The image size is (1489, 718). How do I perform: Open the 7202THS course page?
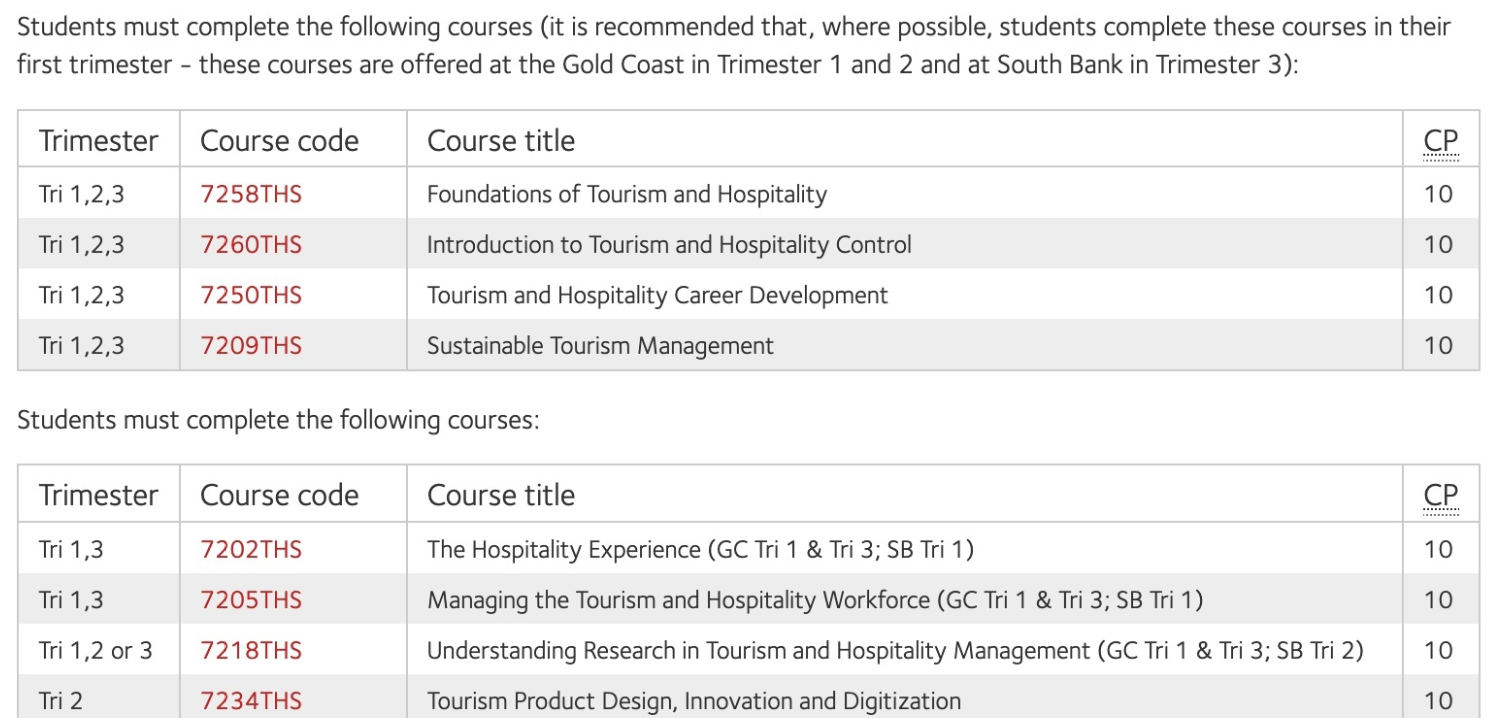click(x=251, y=549)
